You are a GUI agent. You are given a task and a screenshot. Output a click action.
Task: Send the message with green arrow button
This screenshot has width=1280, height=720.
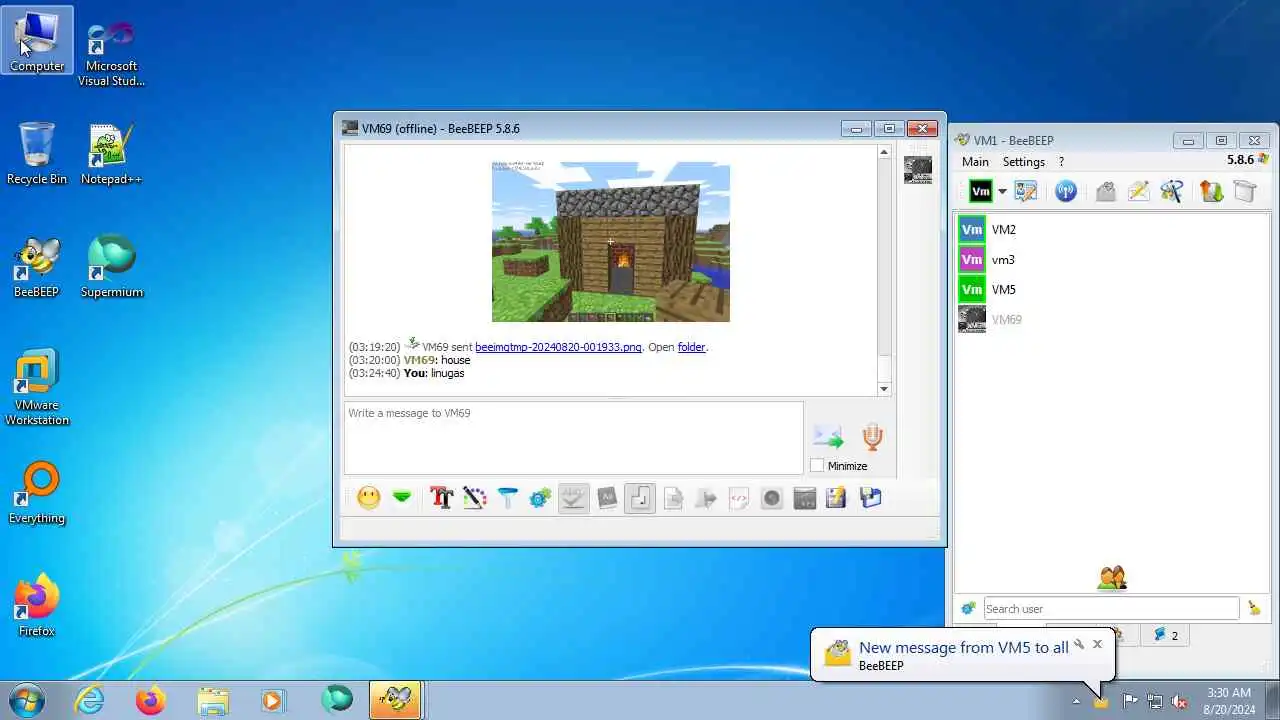point(828,437)
